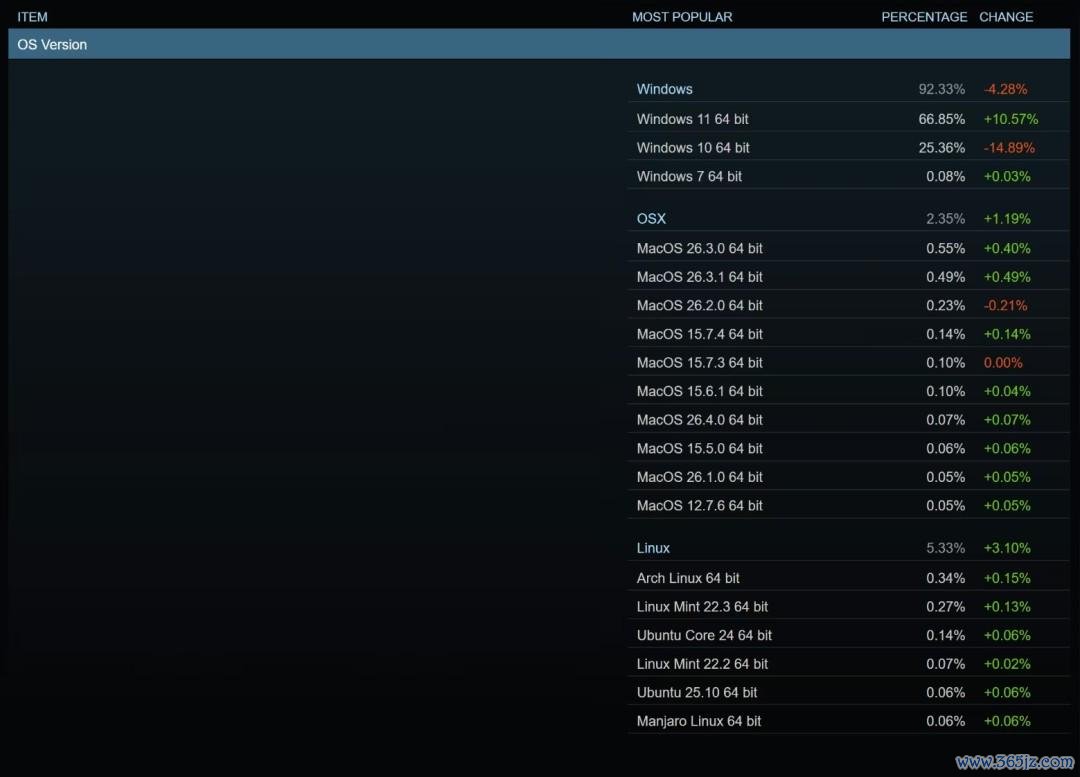Image resolution: width=1080 pixels, height=777 pixels.
Task: Click Windows 11 percentage 66.85%
Action: pos(942,118)
